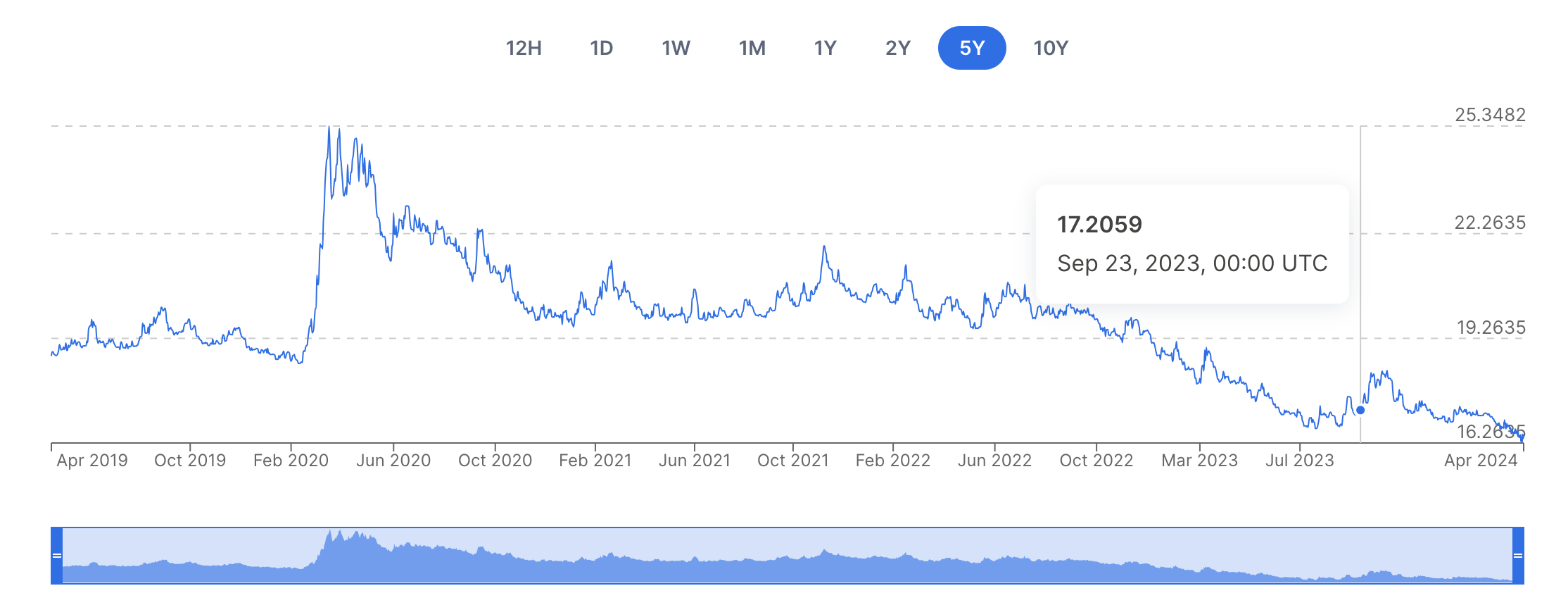Viewport: 1568px width, 593px height.
Task: Switch to the 1D range
Action: pyautogui.click(x=601, y=48)
